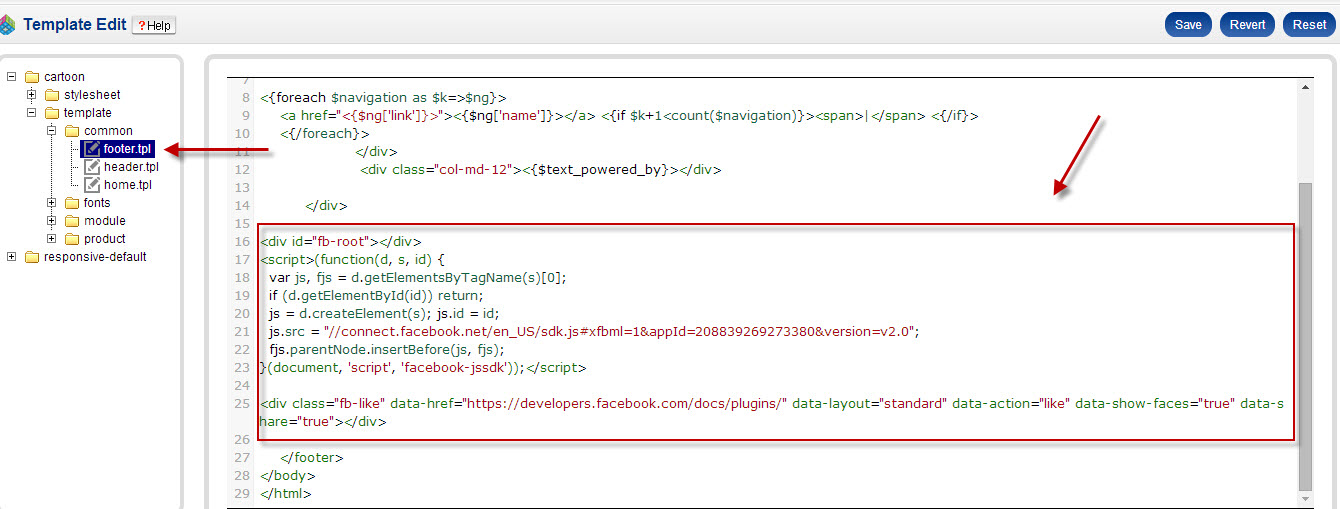Click the fonts folder icon
1340x509 pixels.
pos(72,203)
